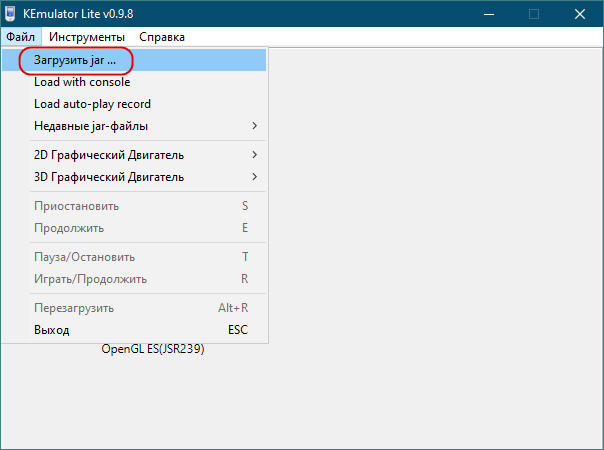
Task: Click Выход to exit the emulator
Action: pos(134,330)
